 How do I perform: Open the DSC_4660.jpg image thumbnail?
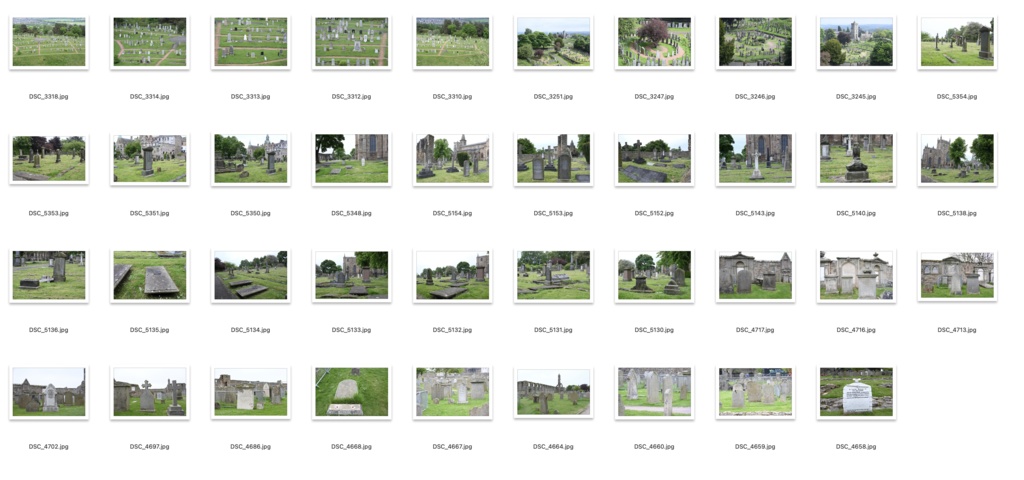pyautogui.click(x=654, y=392)
